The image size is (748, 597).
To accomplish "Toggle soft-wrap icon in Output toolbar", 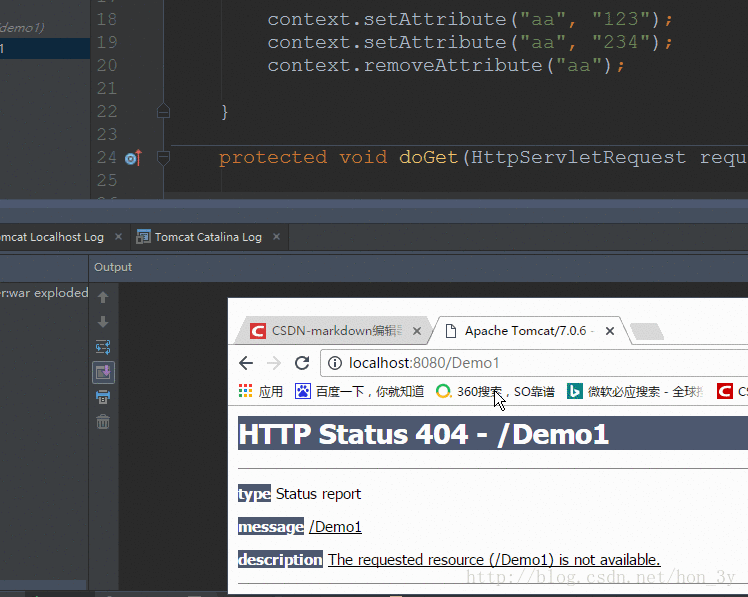I will pyautogui.click(x=103, y=347).
